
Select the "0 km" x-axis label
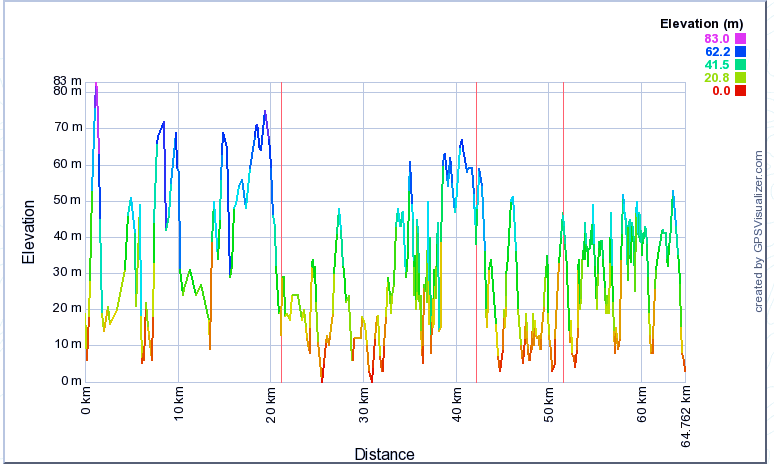pos(87,401)
